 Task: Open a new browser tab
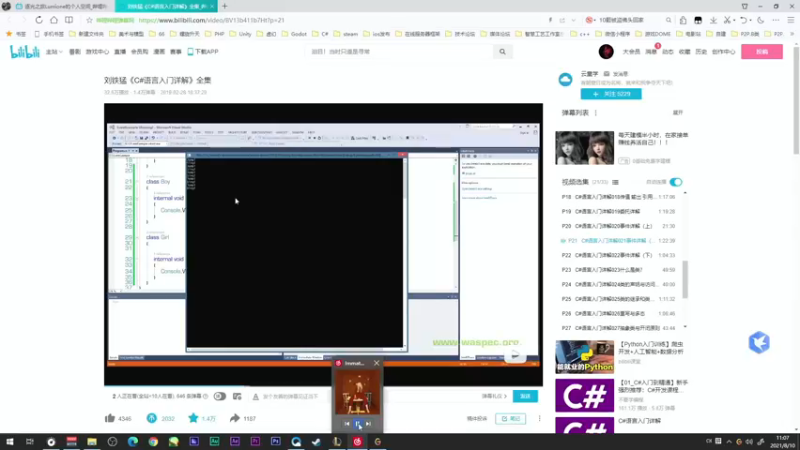(224, 6)
